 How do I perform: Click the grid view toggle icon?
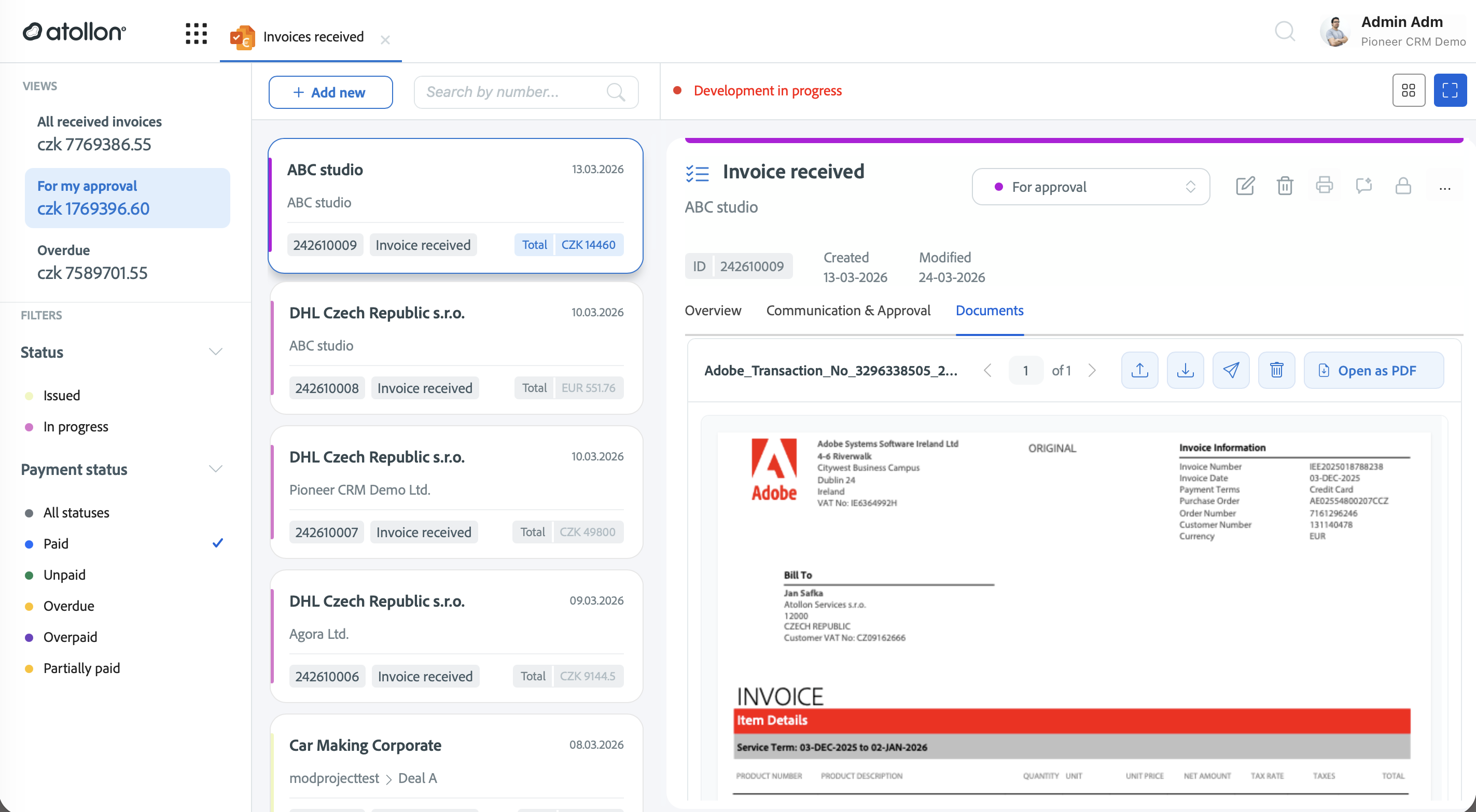point(1409,90)
